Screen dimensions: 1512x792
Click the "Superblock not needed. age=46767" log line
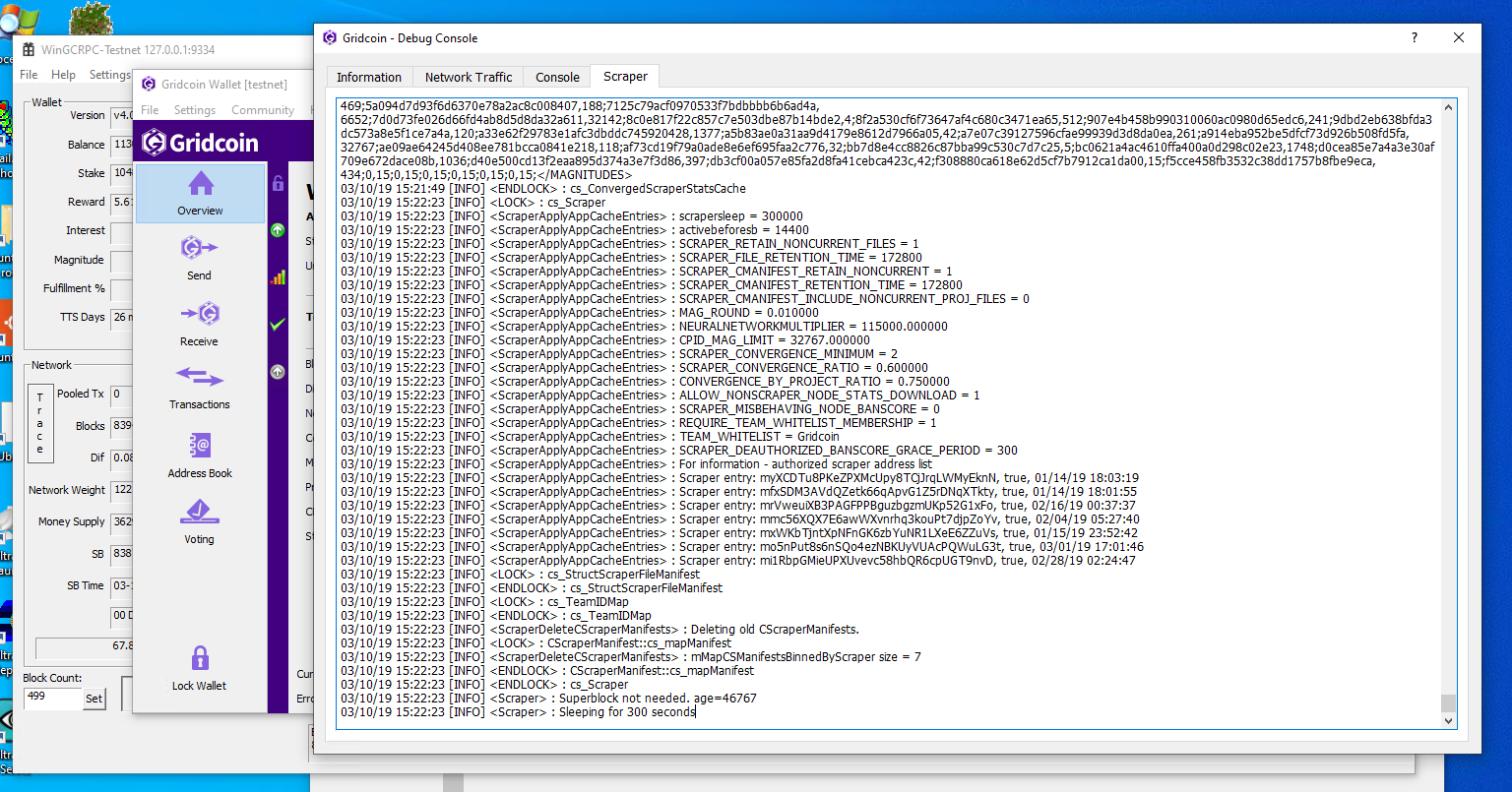(x=548, y=699)
